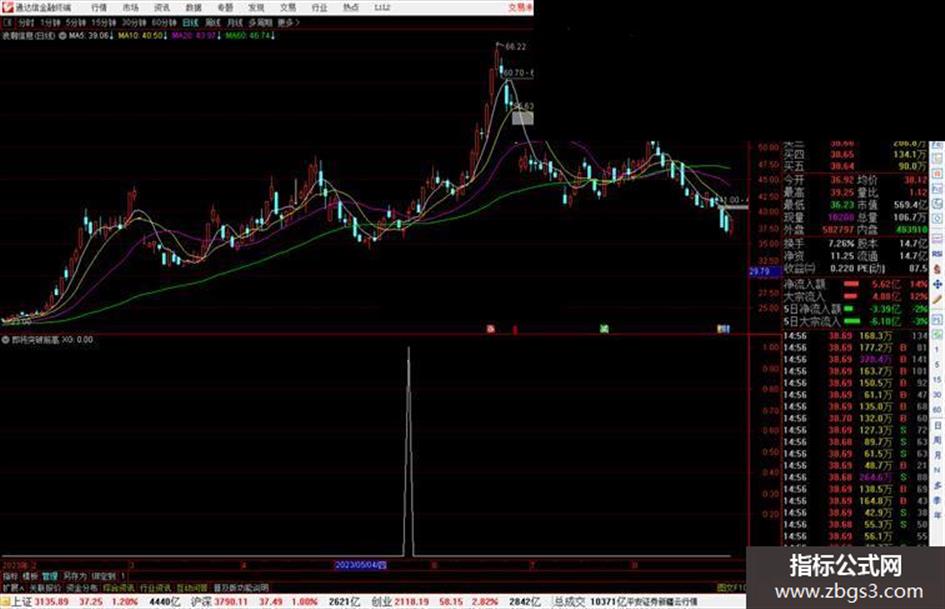Screen dimensions: 945x609
Task: Click the 管理 button
Action: click(x=50, y=576)
